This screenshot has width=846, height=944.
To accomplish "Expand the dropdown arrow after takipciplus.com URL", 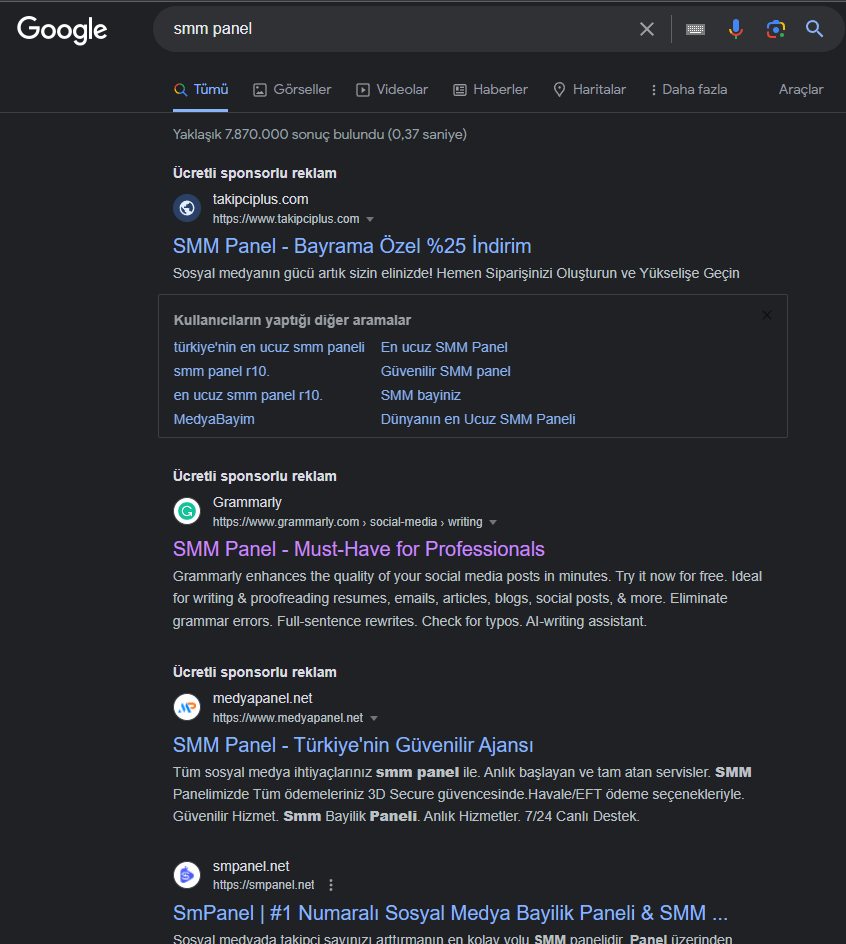I will 370,219.
